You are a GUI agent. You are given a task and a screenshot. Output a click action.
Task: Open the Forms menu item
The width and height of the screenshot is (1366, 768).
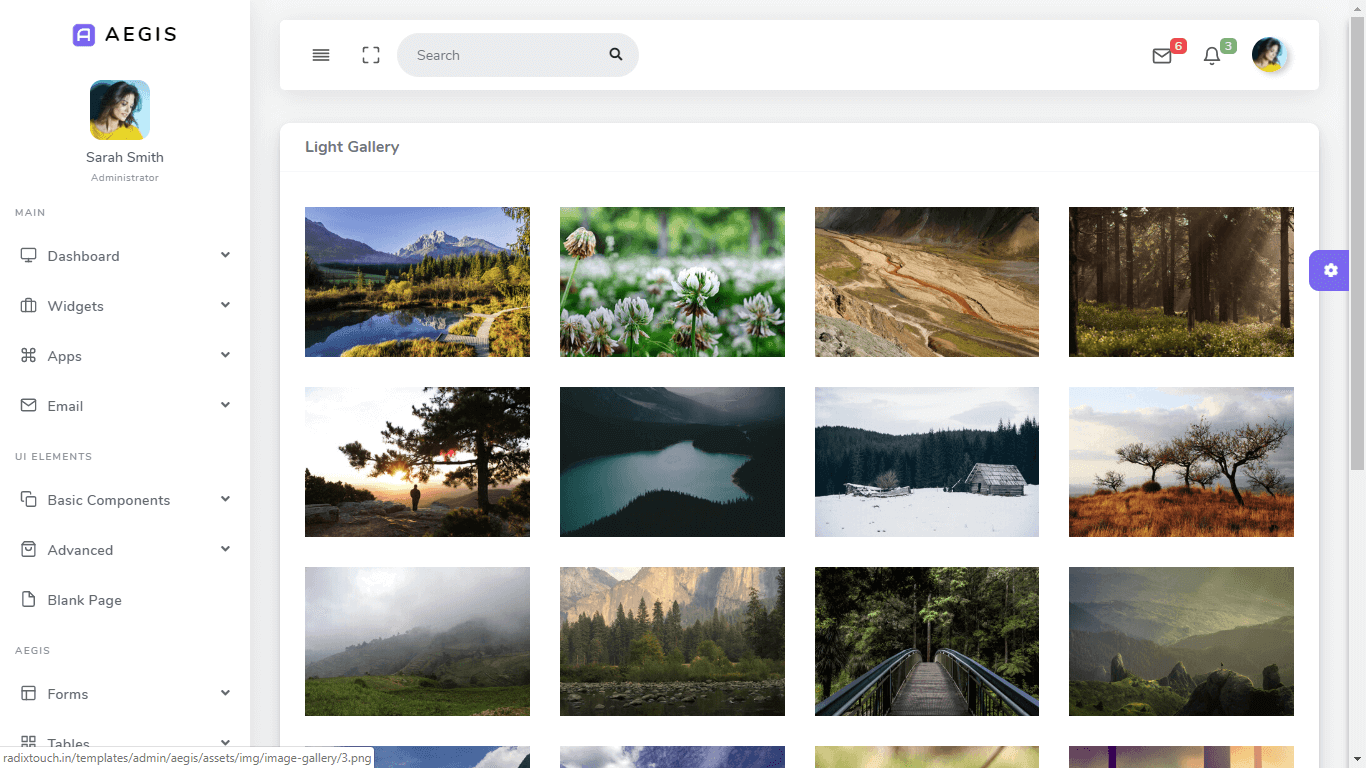(x=125, y=694)
